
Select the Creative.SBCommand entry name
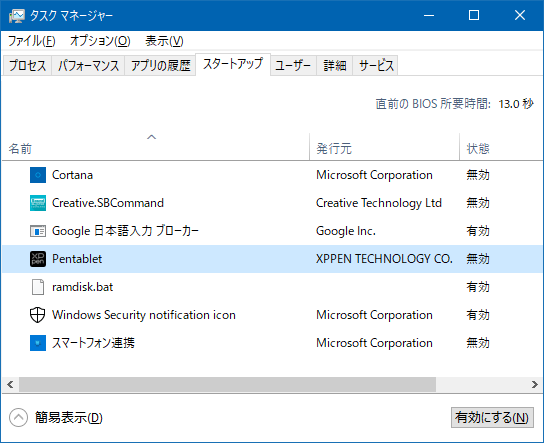108,203
